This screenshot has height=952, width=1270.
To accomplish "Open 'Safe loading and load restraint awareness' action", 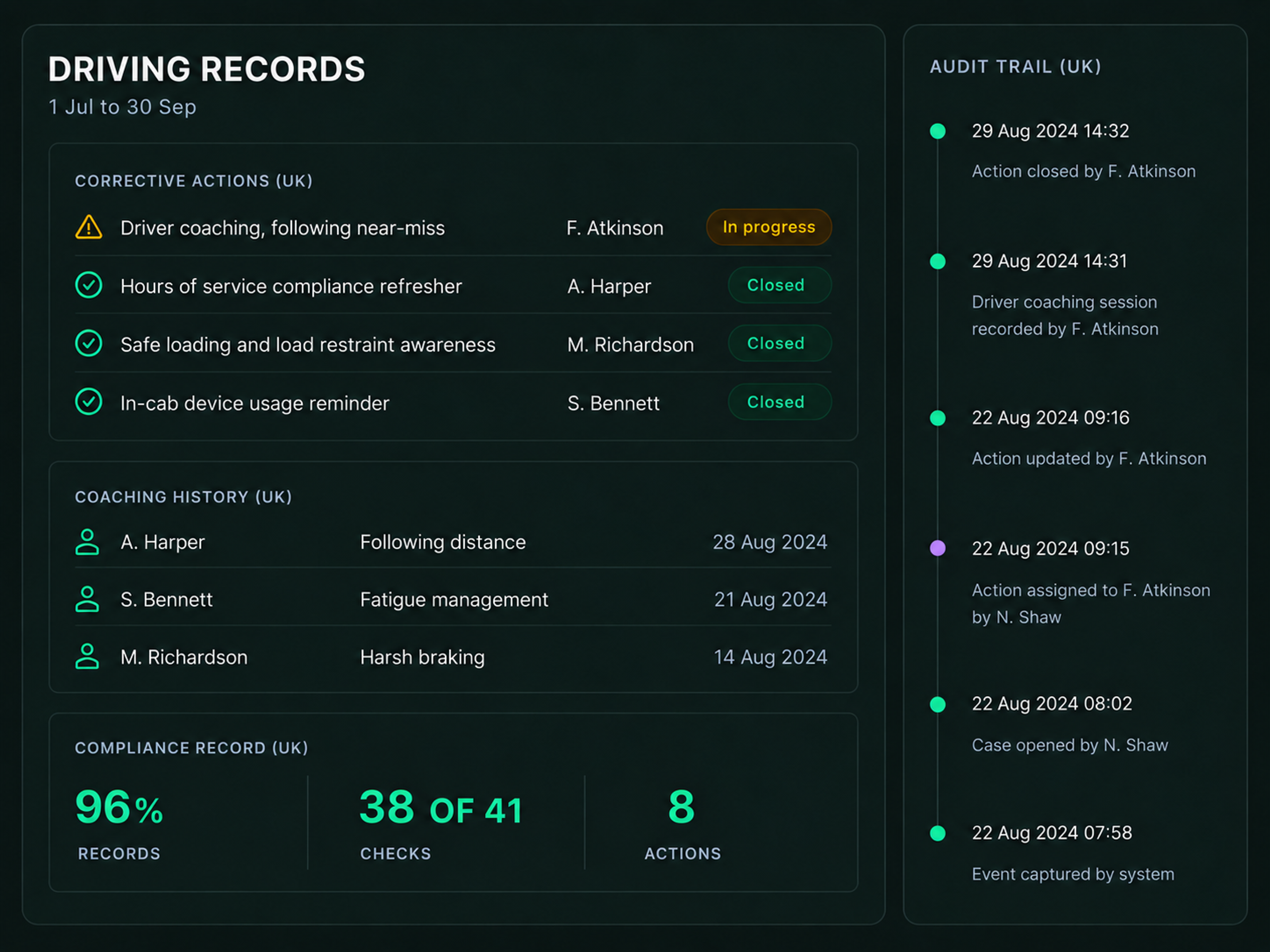I will point(308,345).
